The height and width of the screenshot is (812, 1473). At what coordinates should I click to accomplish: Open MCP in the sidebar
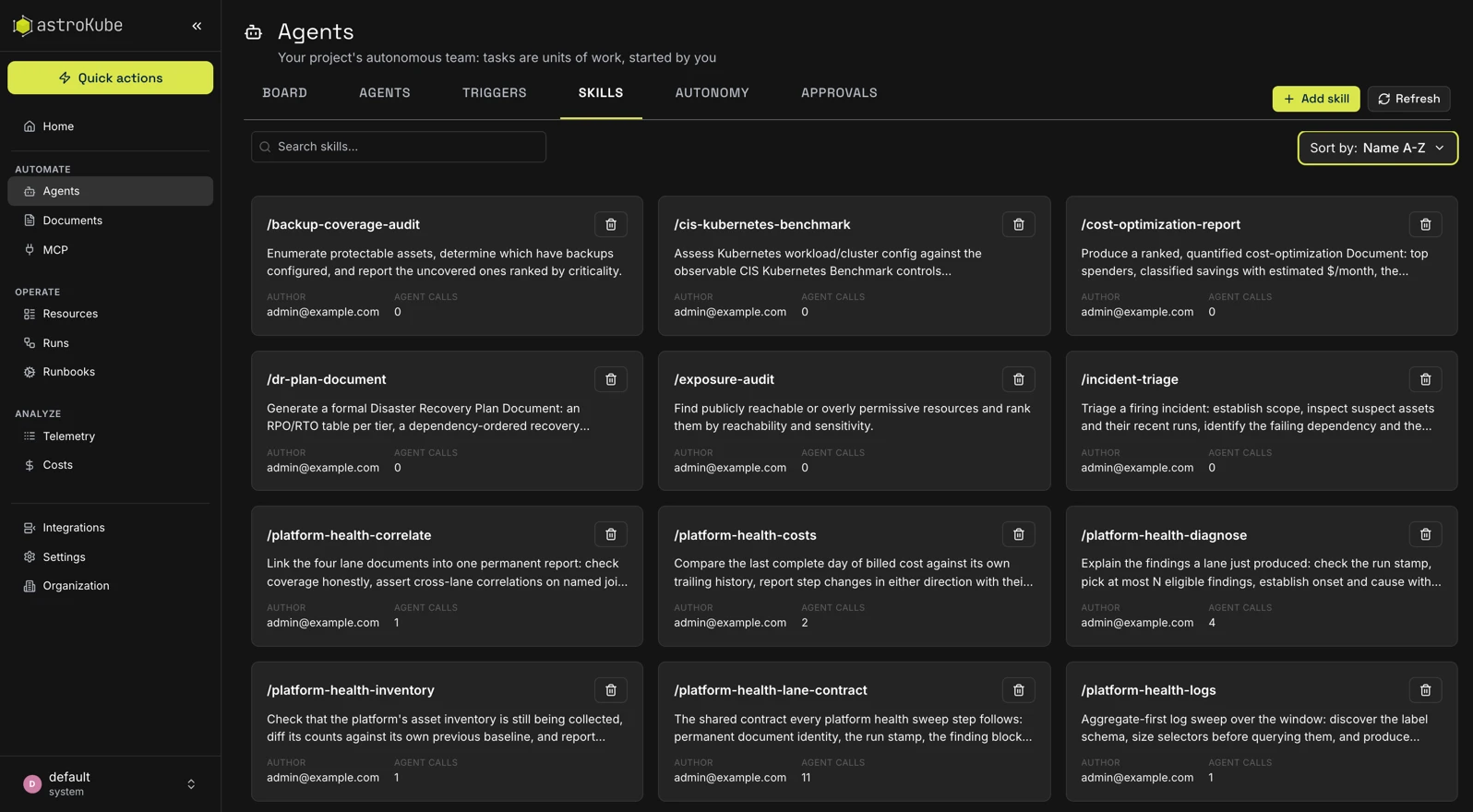point(110,250)
